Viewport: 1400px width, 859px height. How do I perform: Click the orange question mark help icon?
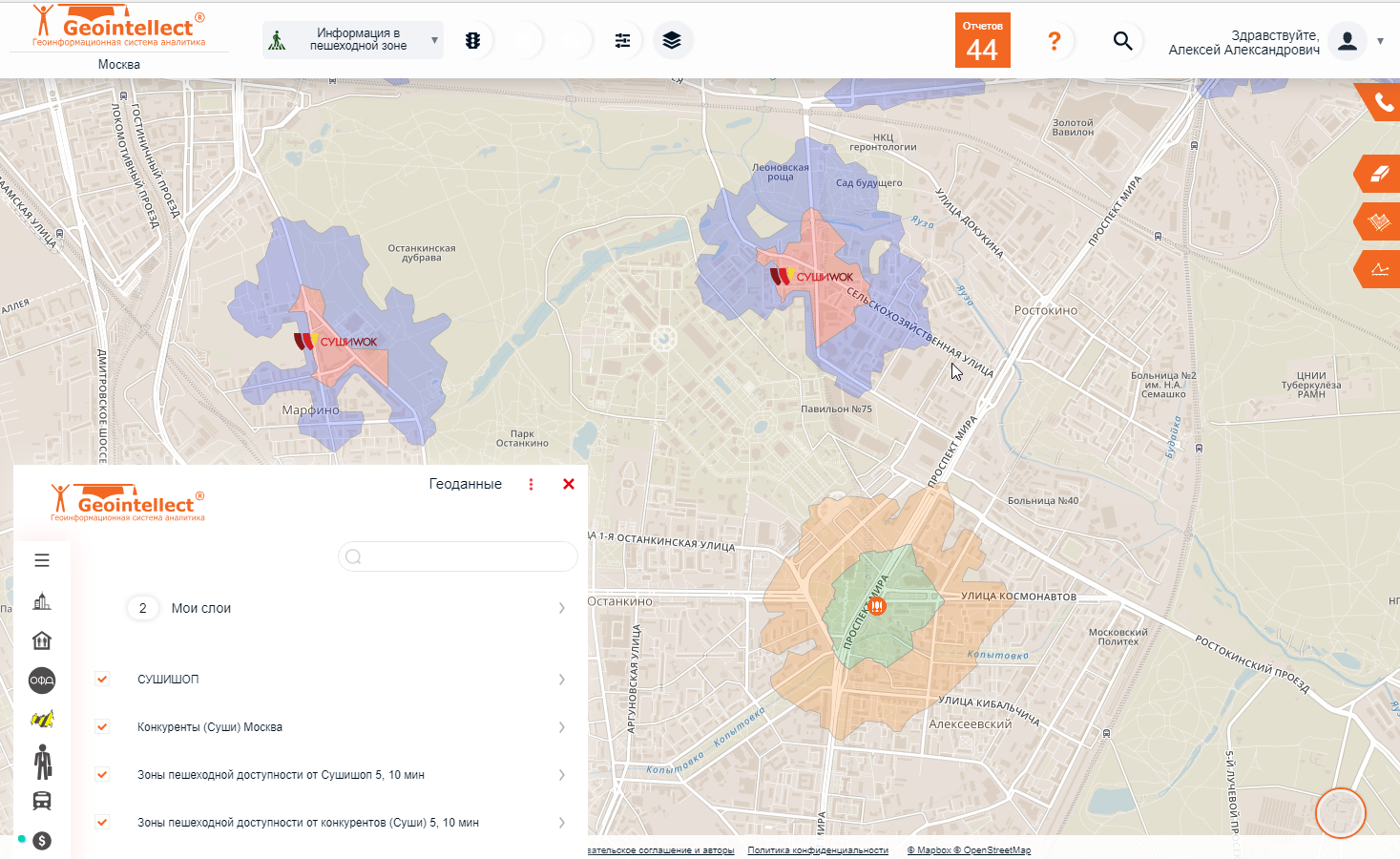coord(1054,41)
